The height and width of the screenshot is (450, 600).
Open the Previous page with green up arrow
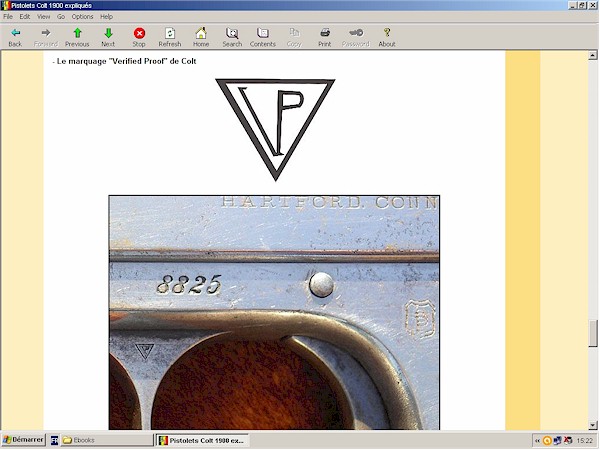(x=77, y=37)
